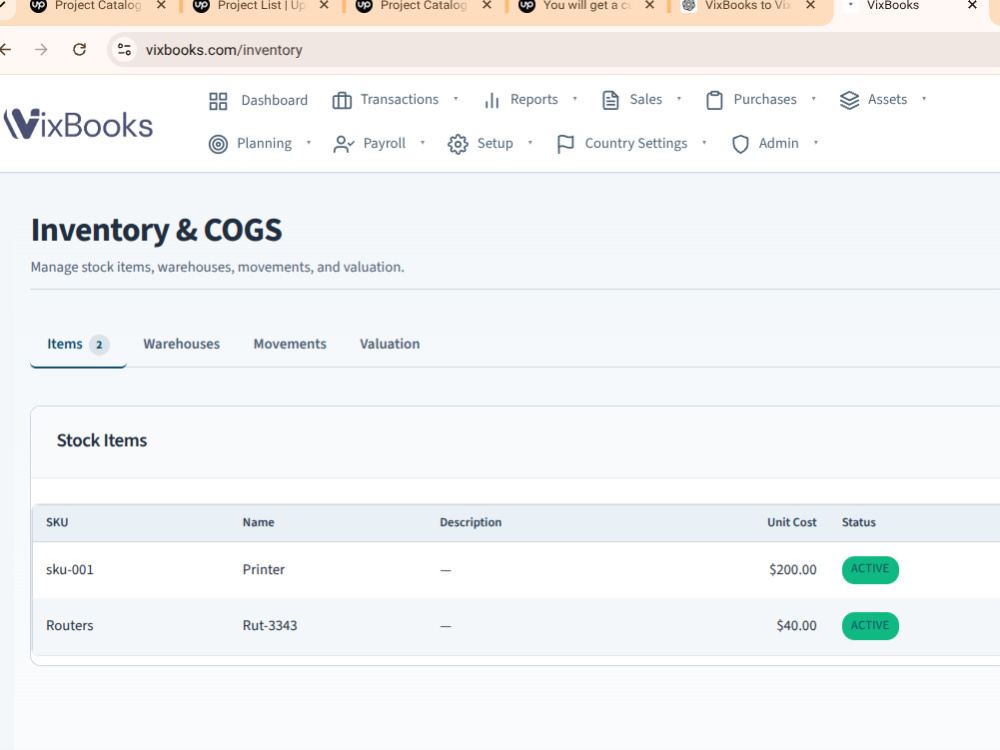Expand the Payroll dropdown arrow

(422, 143)
